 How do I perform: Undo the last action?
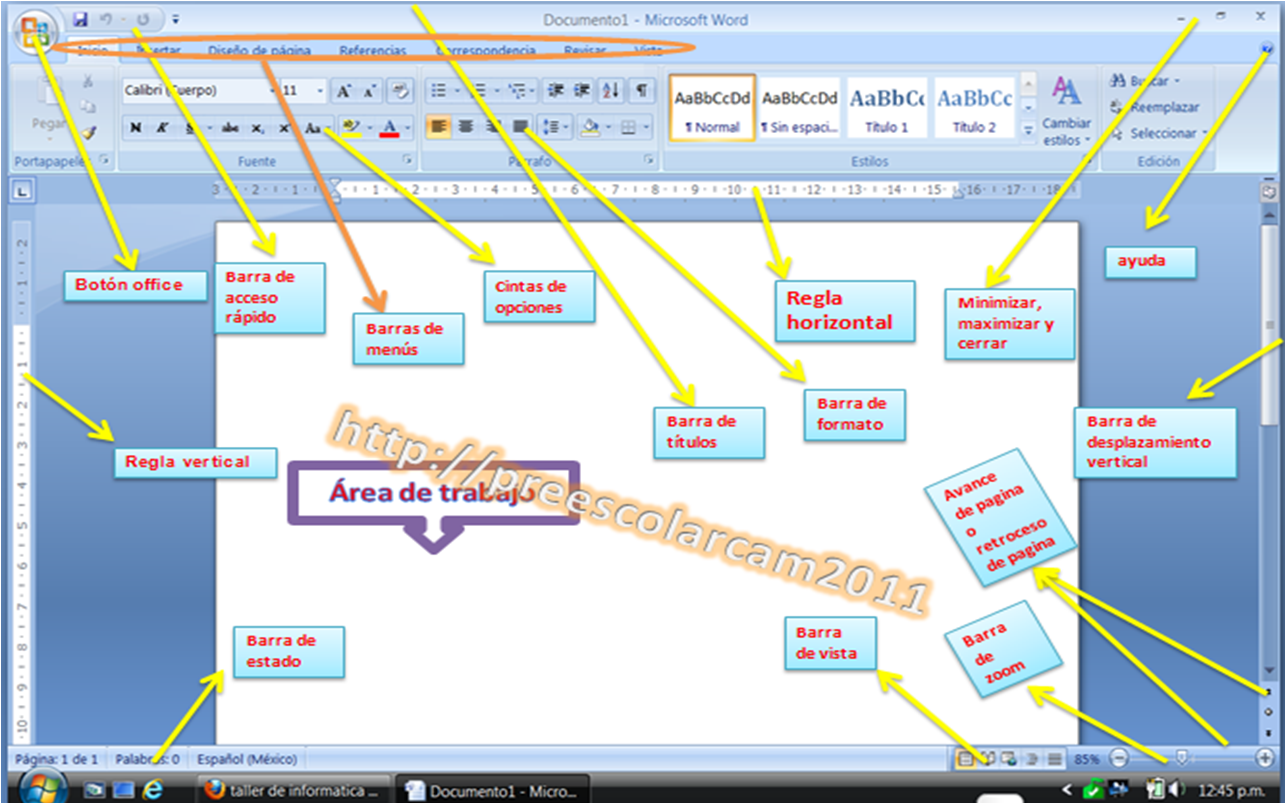tap(106, 19)
